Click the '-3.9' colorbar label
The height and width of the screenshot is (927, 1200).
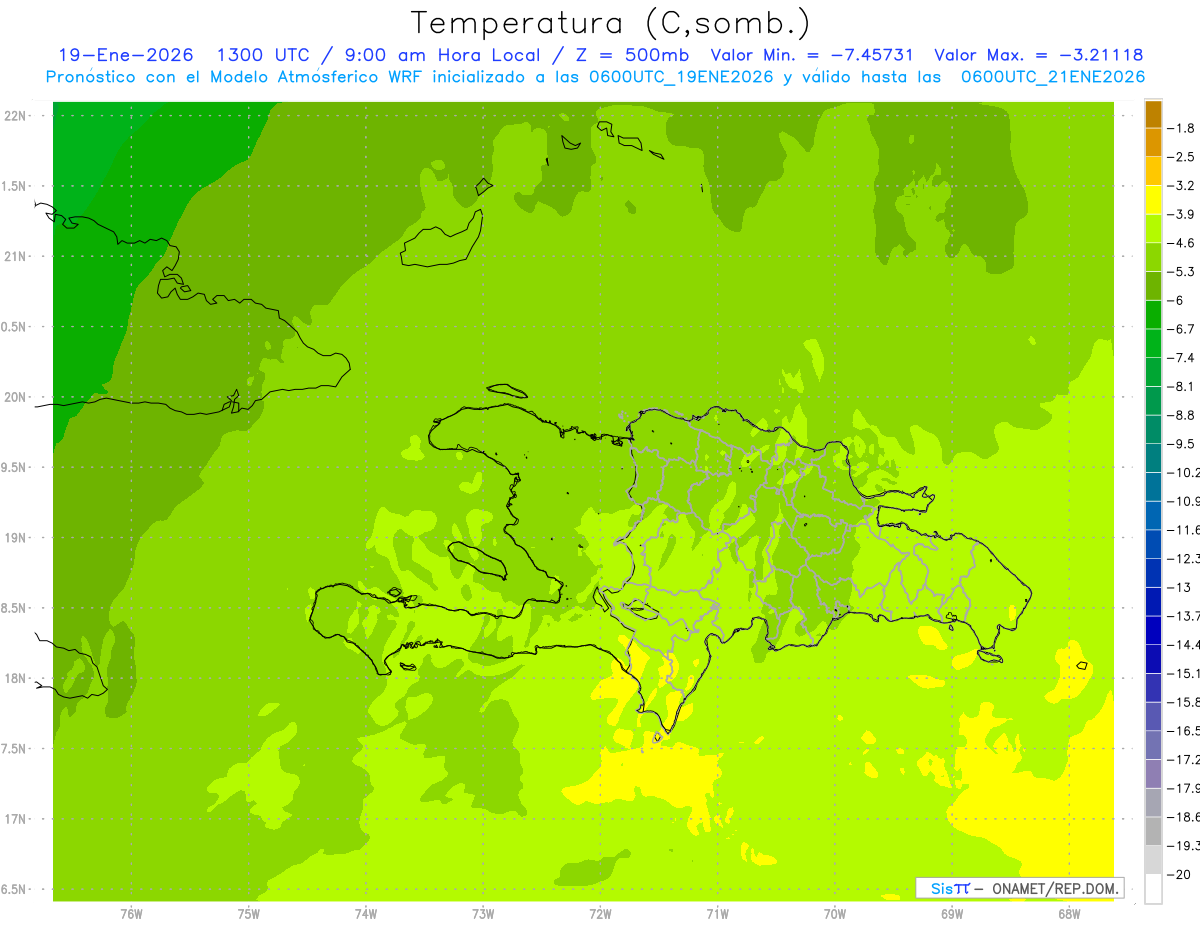pos(1181,214)
